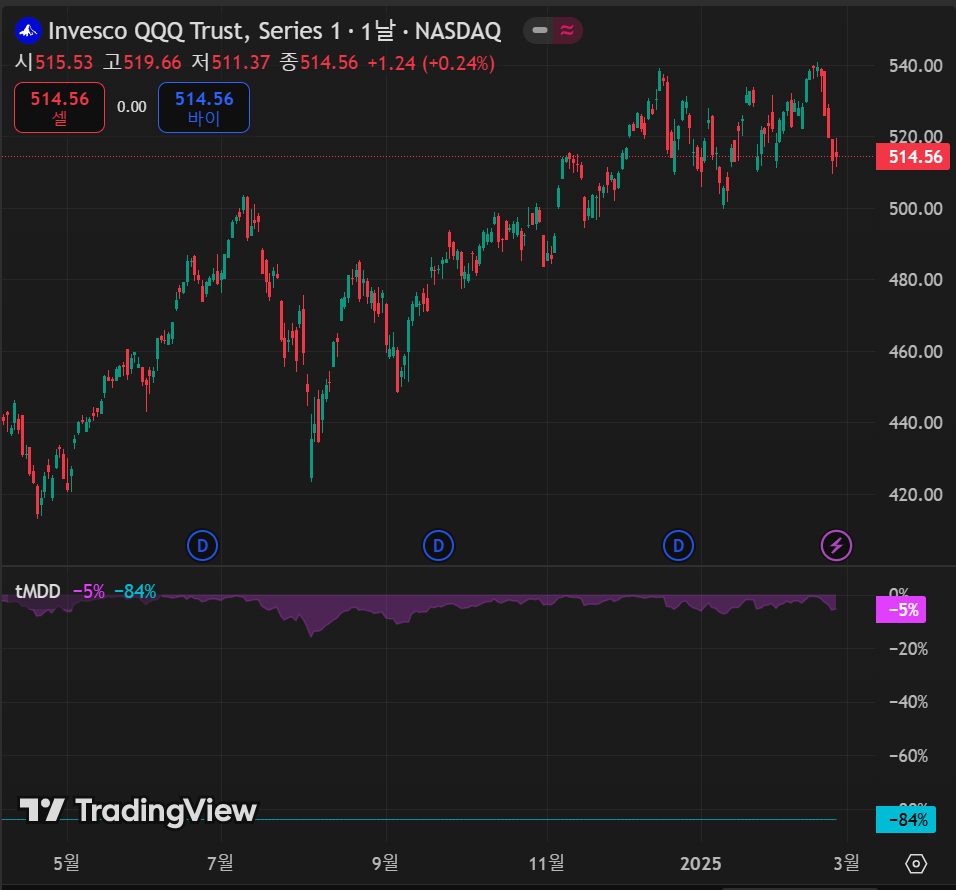Screen dimensions: 956x890
Task: Click the magenta -5% axis label
Action: click(901, 610)
